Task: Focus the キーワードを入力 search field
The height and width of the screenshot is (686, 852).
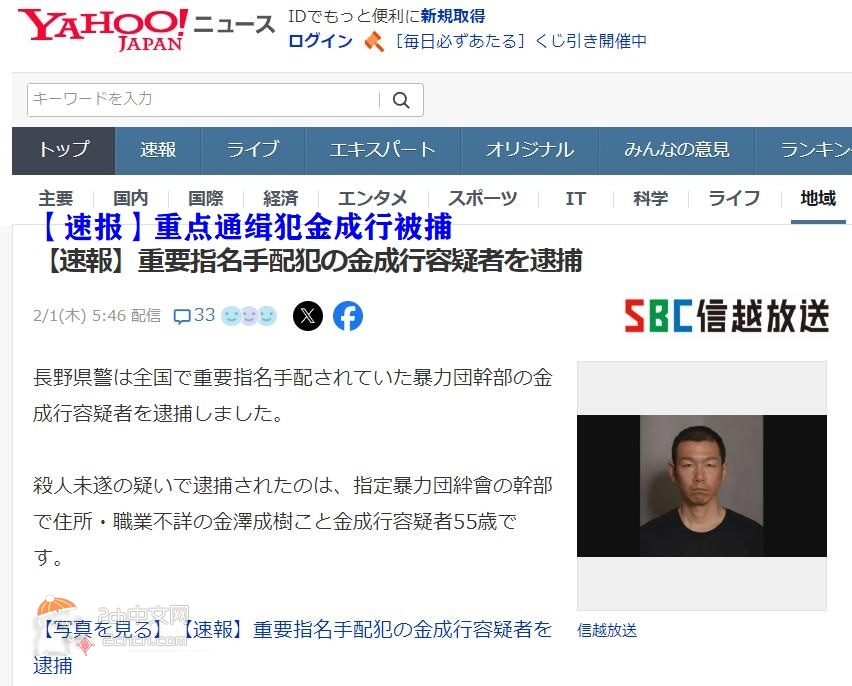Action: pos(203,100)
